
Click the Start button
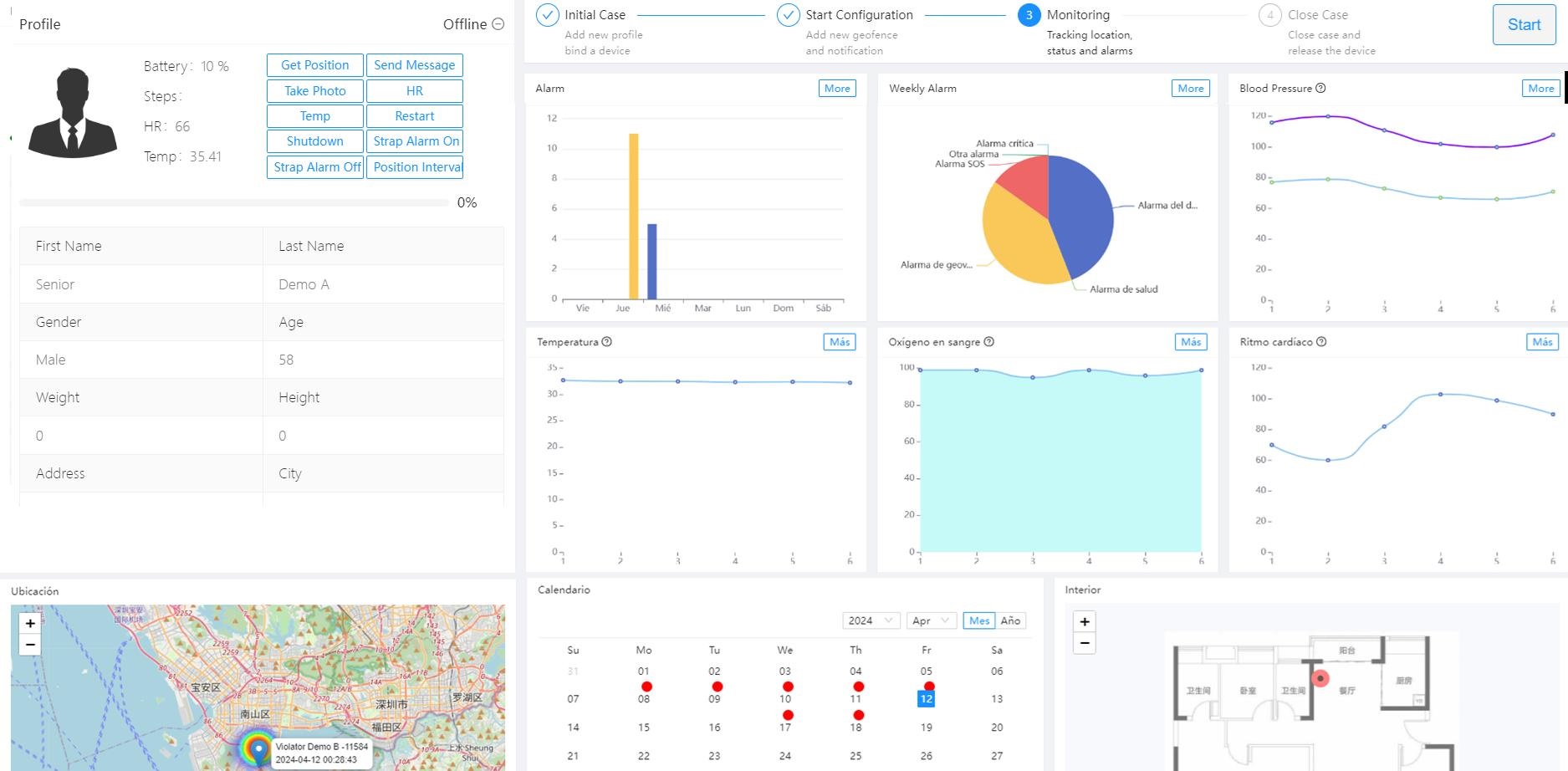(1524, 25)
